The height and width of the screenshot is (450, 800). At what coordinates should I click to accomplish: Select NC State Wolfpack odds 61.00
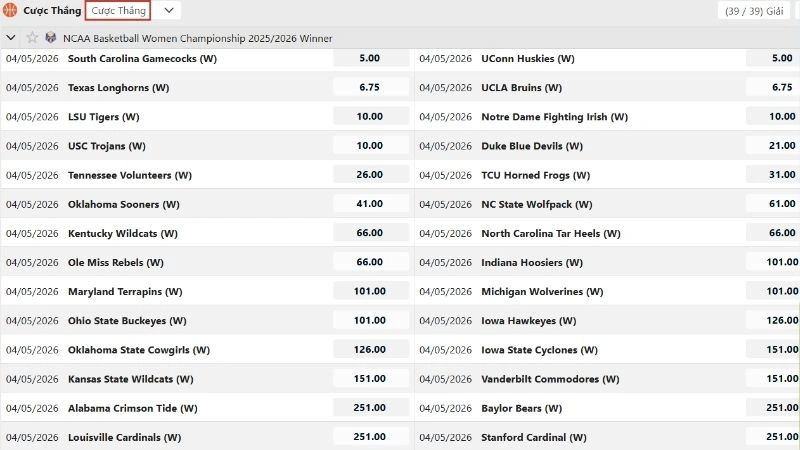[773, 204]
